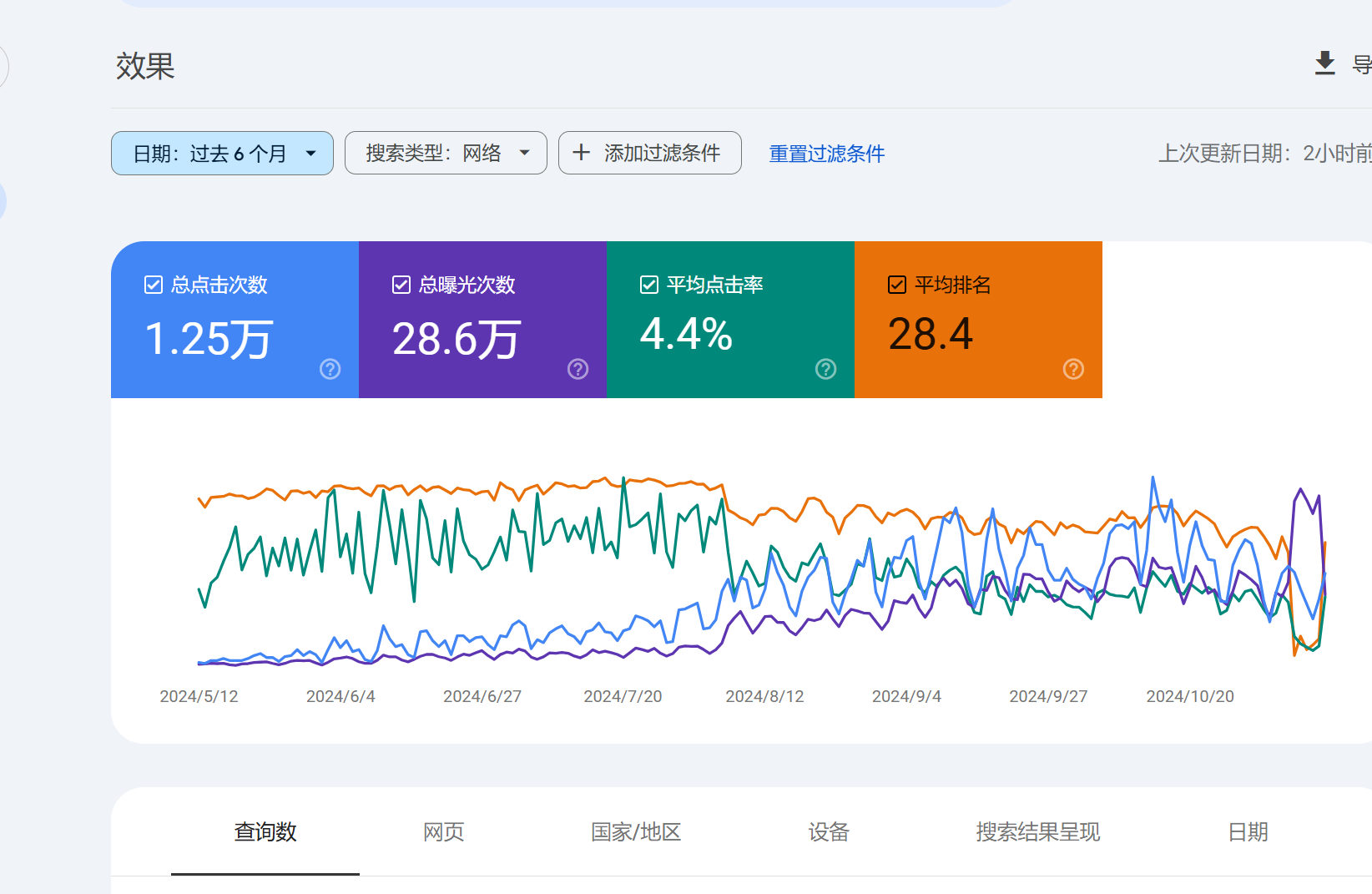The image size is (1372, 894).
Task: Click the 重置过滤条件 link
Action: (x=826, y=154)
